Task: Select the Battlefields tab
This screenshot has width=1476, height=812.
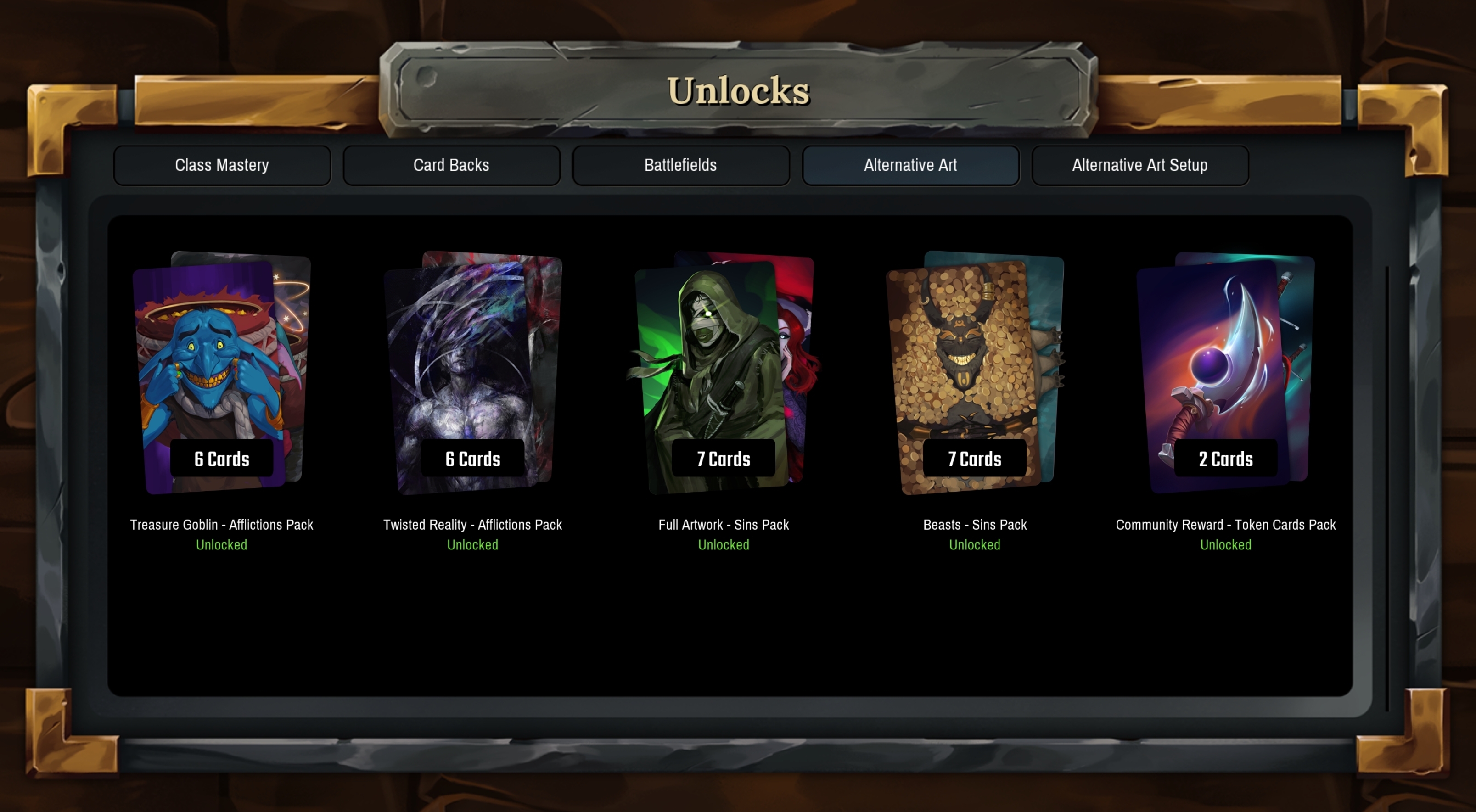Action: (x=681, y=165)
